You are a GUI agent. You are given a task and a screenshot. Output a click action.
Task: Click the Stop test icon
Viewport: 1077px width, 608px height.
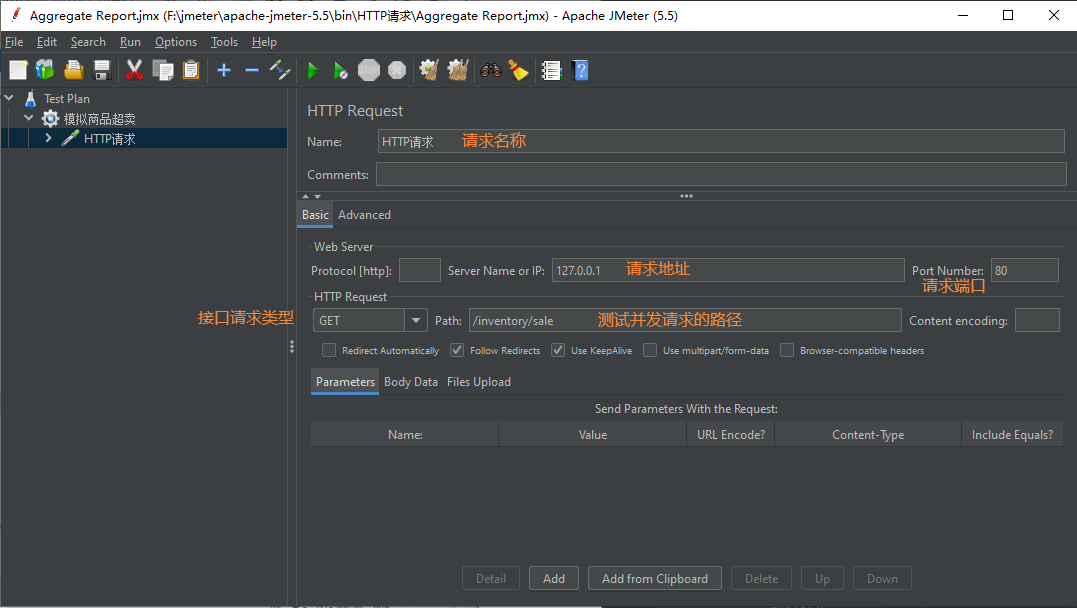click(x=369, y=70)
